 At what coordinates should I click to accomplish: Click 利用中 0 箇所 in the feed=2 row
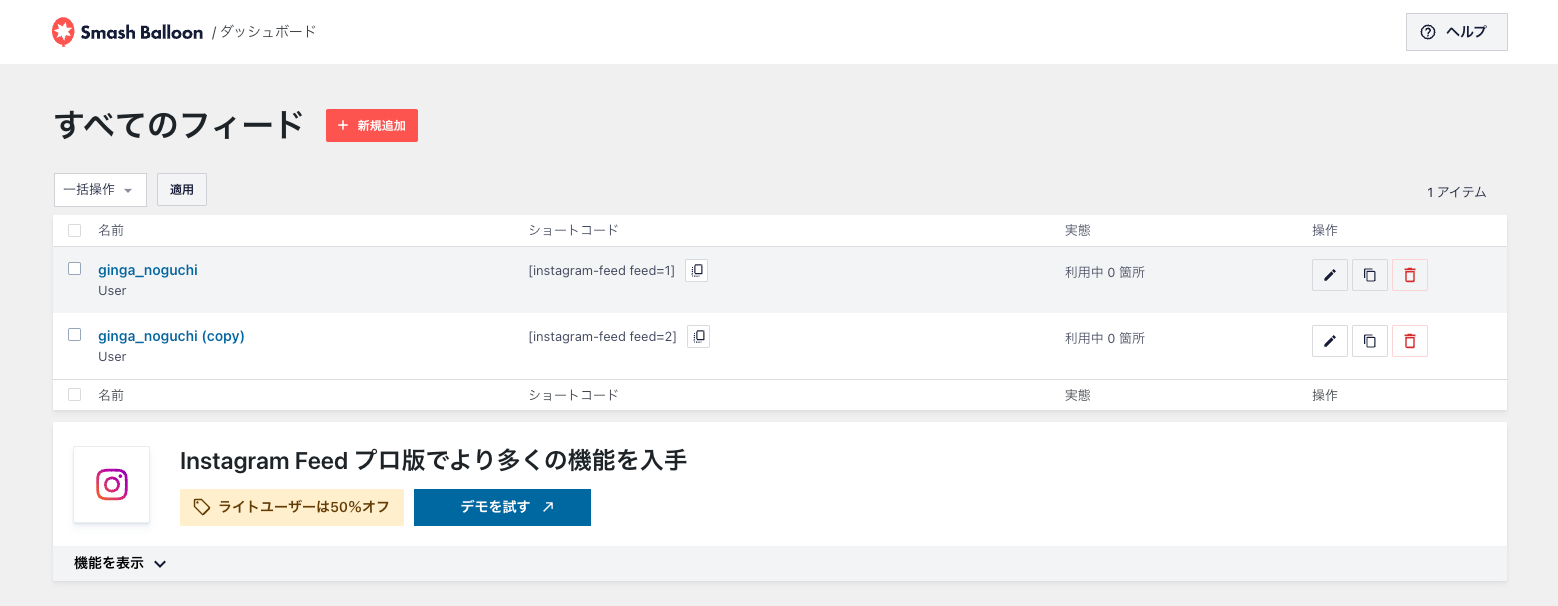[1105, 338]
